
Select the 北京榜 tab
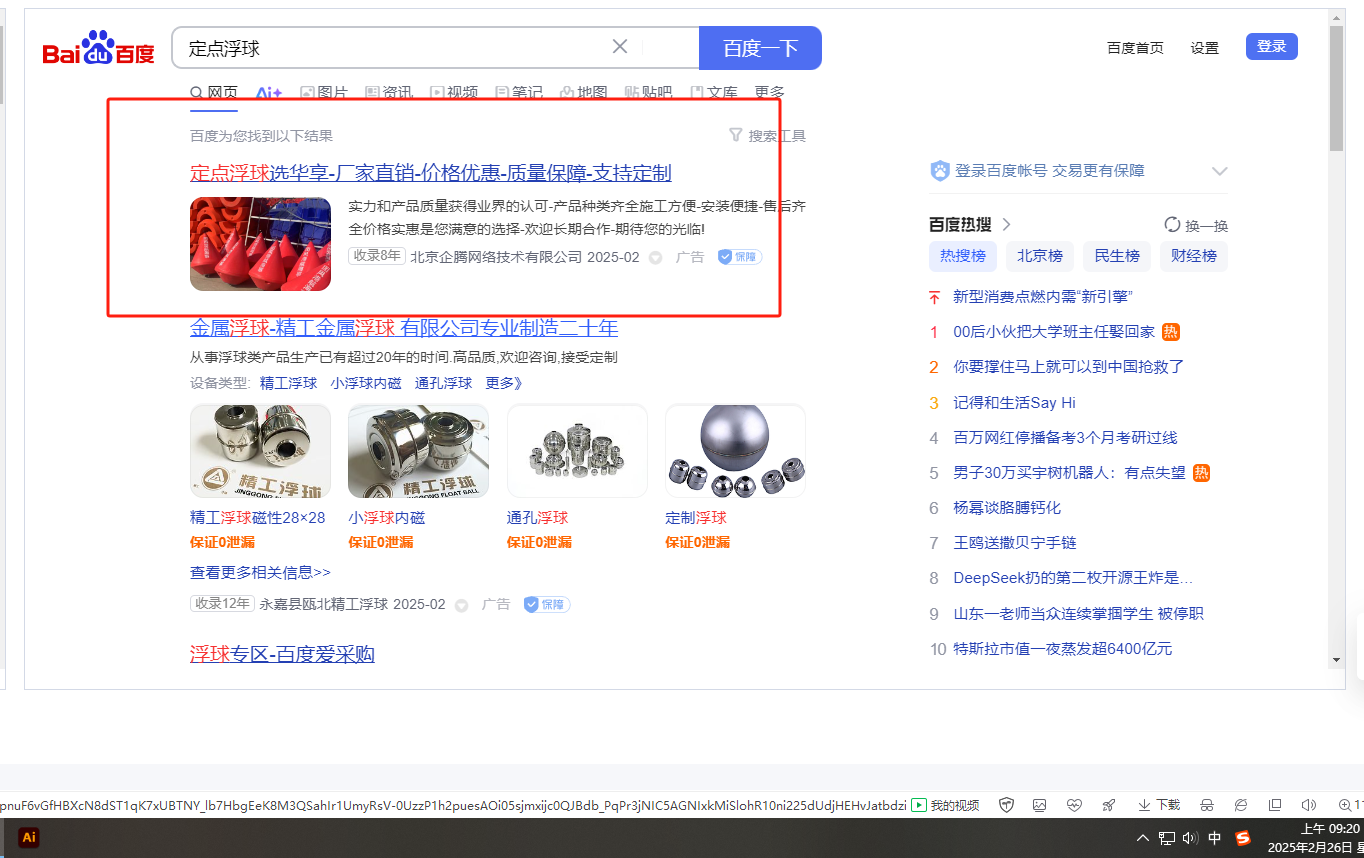[1039, 256]
